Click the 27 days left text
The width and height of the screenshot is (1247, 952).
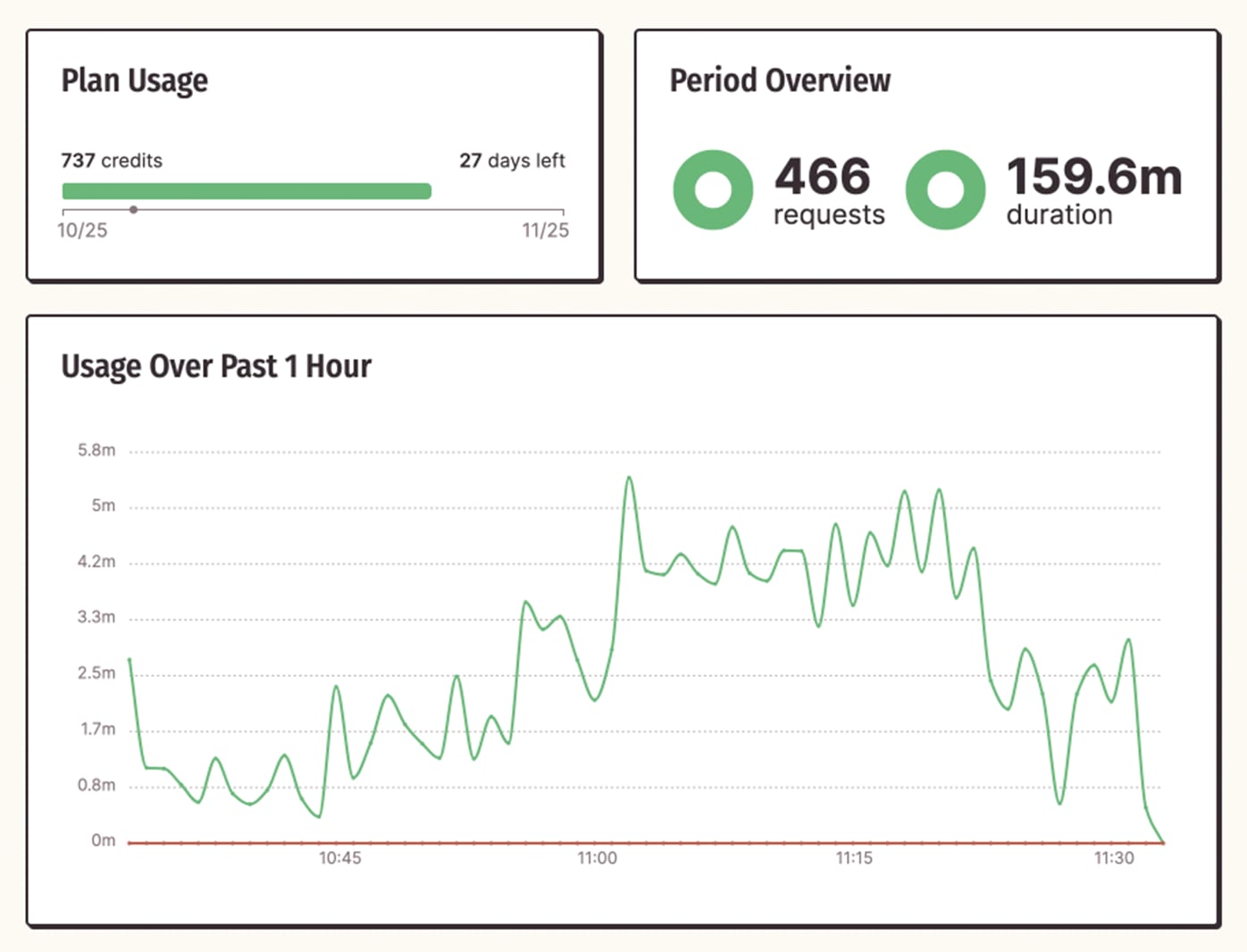coord(512,161)
